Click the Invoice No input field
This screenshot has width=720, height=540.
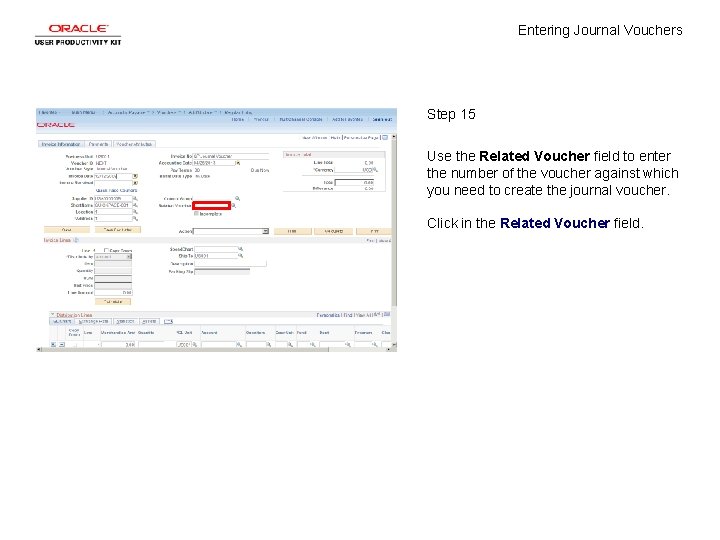pos(231,156)
